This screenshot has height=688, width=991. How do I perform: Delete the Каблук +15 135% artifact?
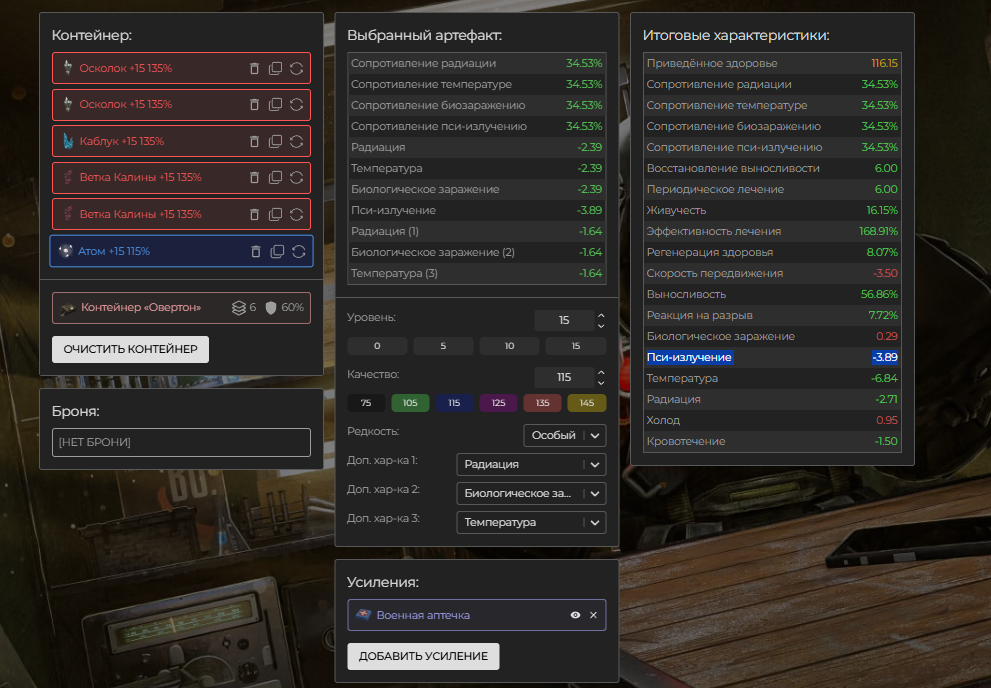click(x=254, y=142)
